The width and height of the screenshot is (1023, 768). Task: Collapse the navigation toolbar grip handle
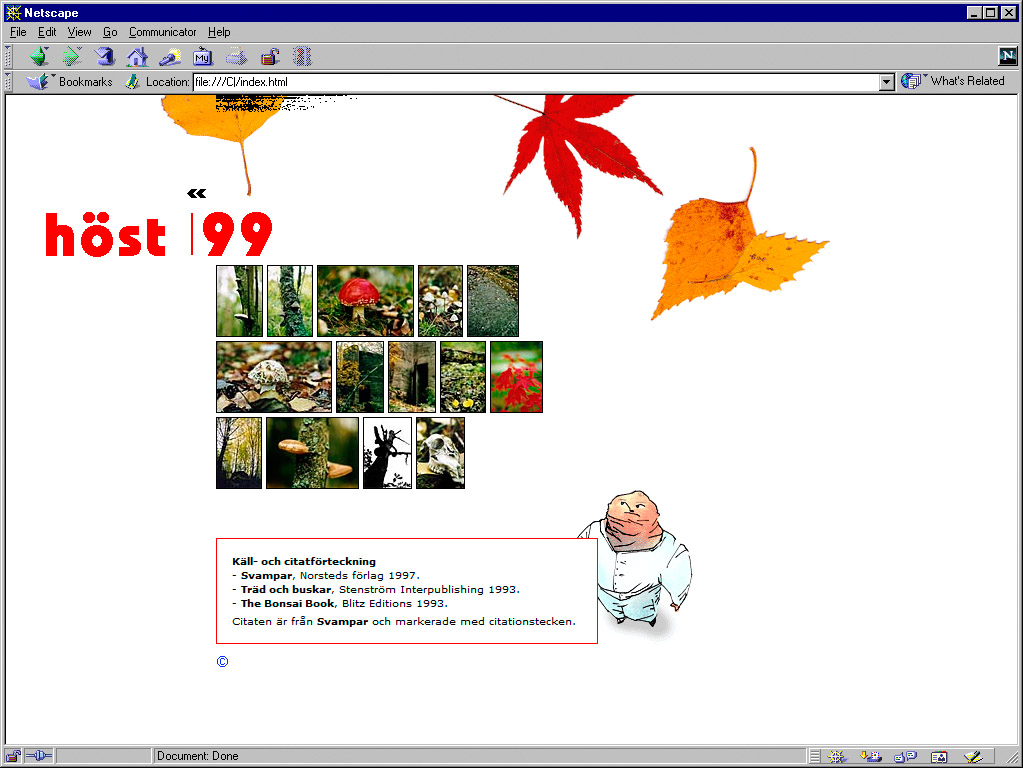pos(9,56)
